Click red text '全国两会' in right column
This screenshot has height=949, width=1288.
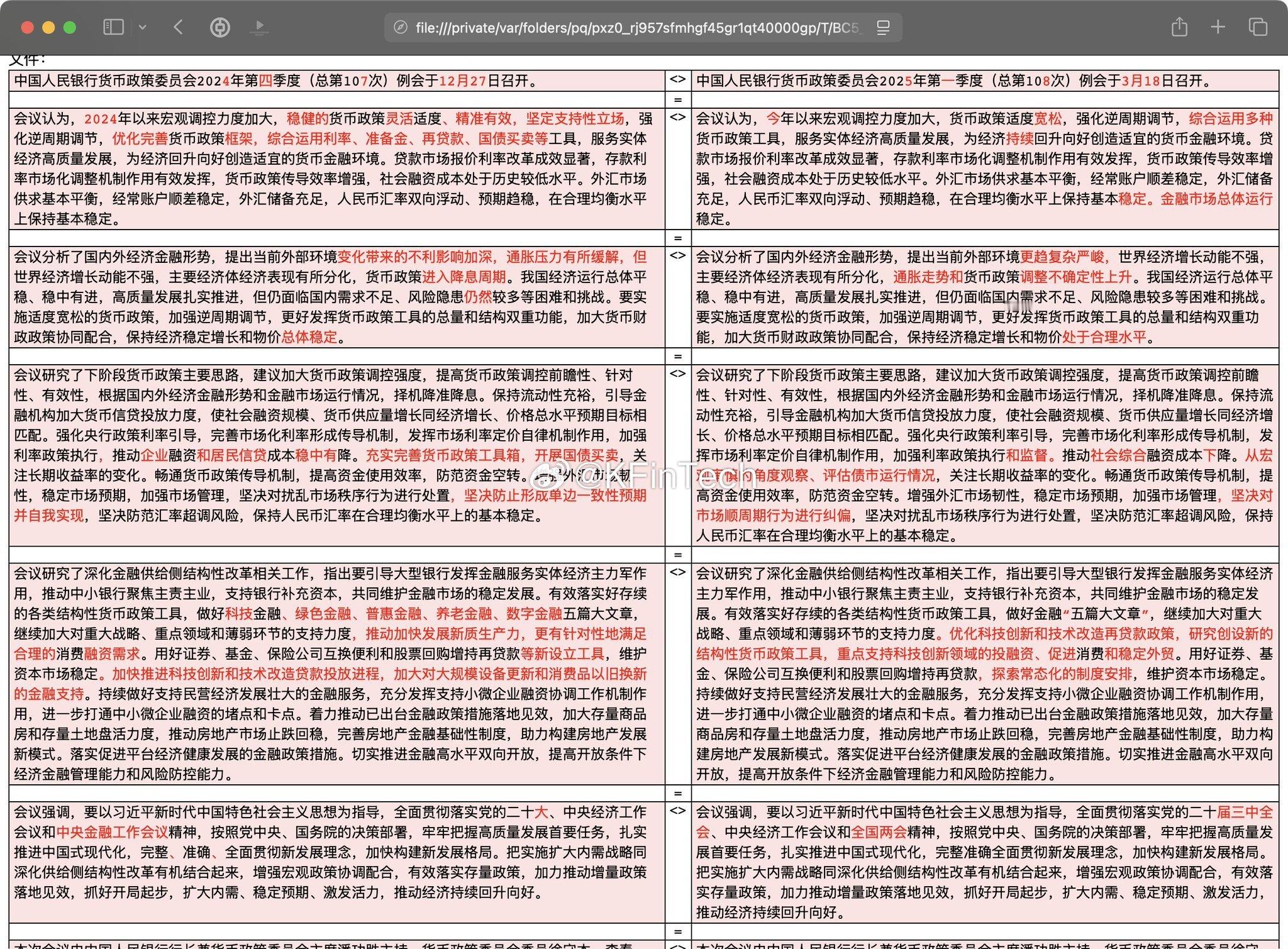(879, 832)
